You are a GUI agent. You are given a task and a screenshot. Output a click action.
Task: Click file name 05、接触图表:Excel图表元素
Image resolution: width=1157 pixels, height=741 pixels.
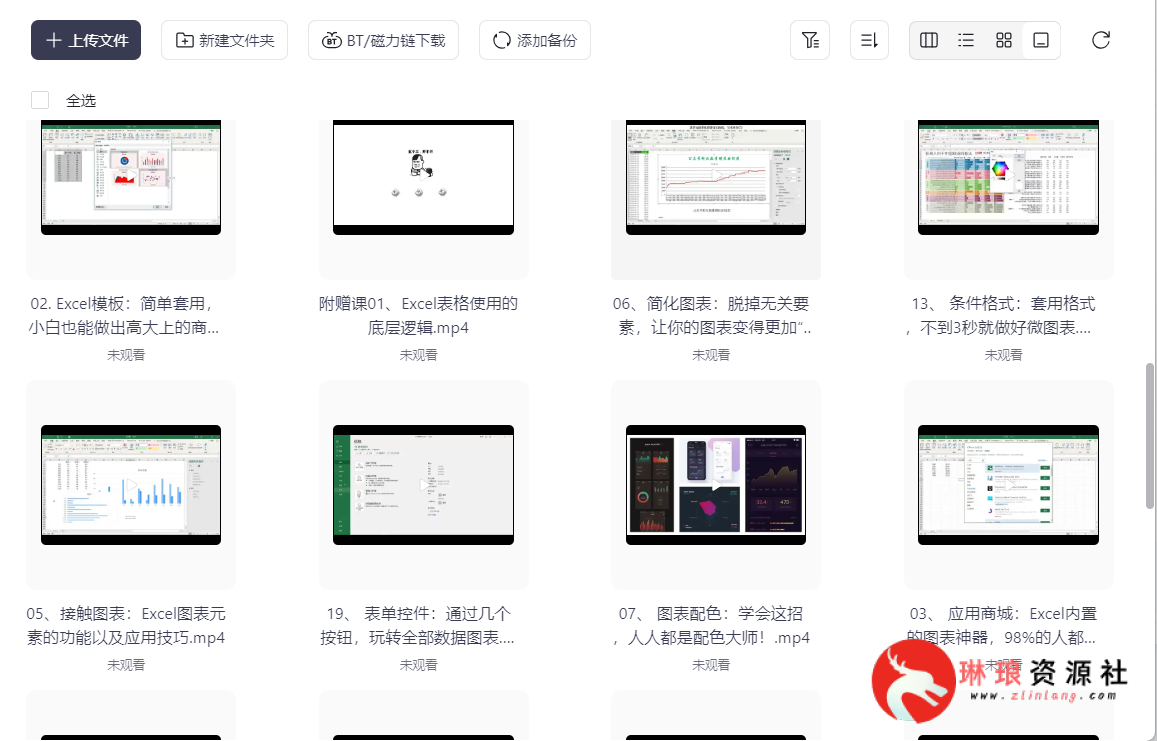[x=126, y=625]
